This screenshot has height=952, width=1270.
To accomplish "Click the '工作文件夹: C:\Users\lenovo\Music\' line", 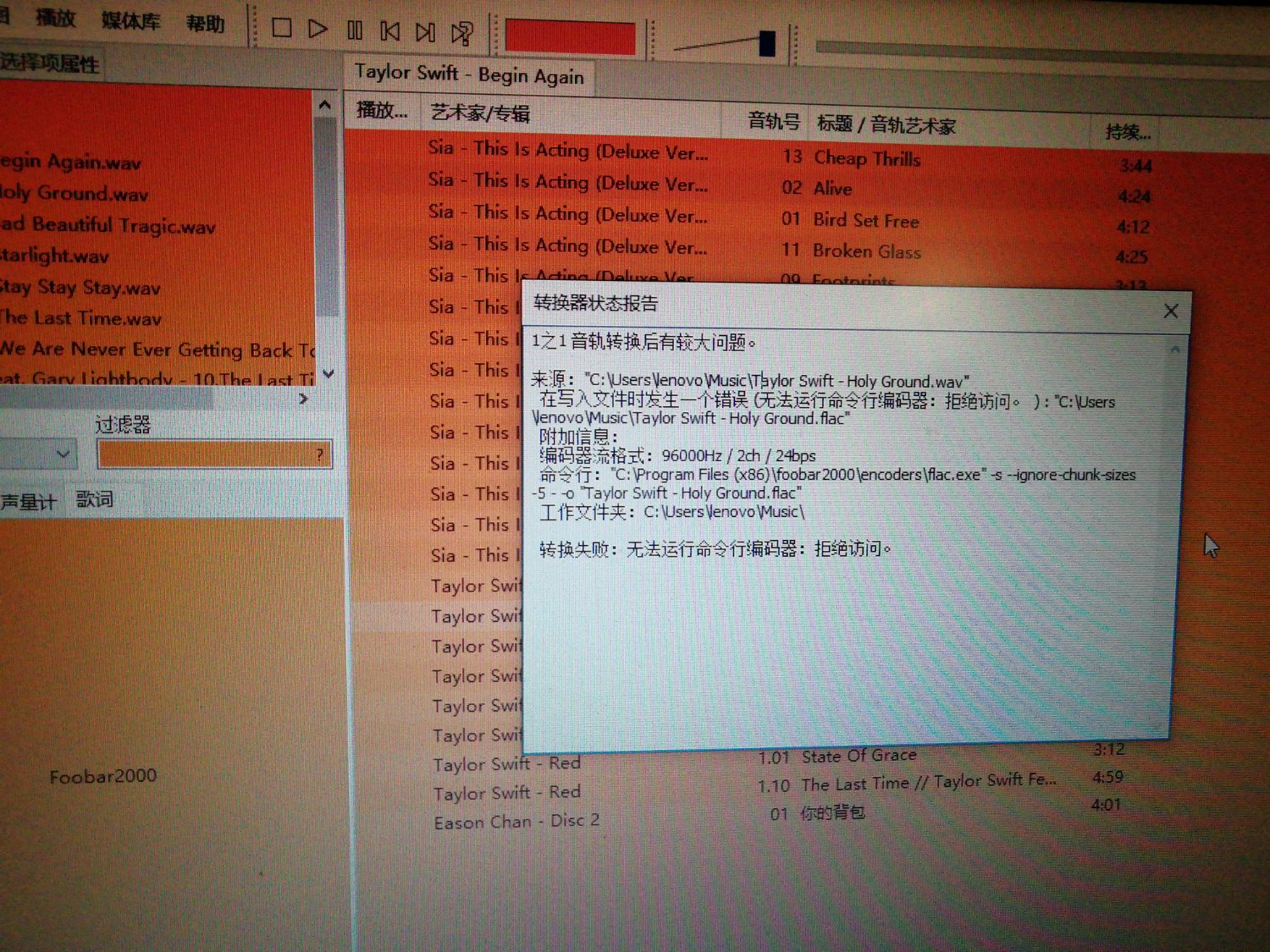I will 672,512.
